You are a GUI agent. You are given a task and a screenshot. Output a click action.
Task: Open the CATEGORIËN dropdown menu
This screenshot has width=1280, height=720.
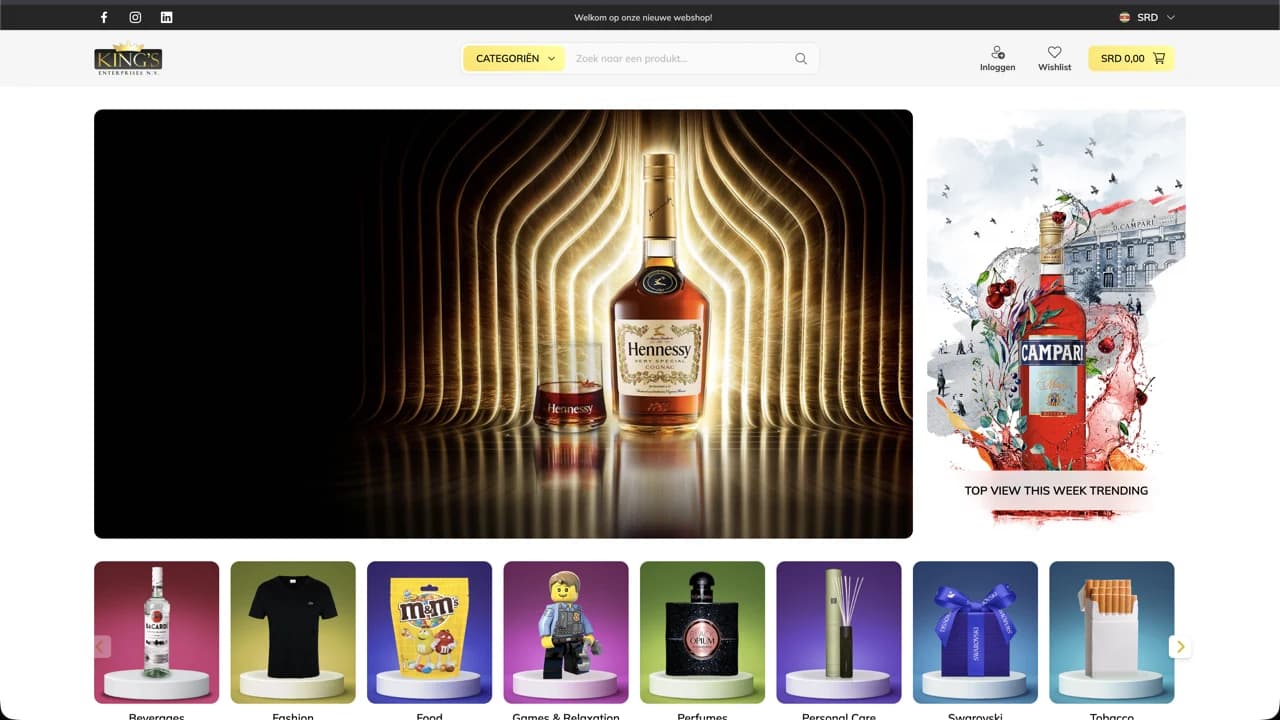[515, 59]
